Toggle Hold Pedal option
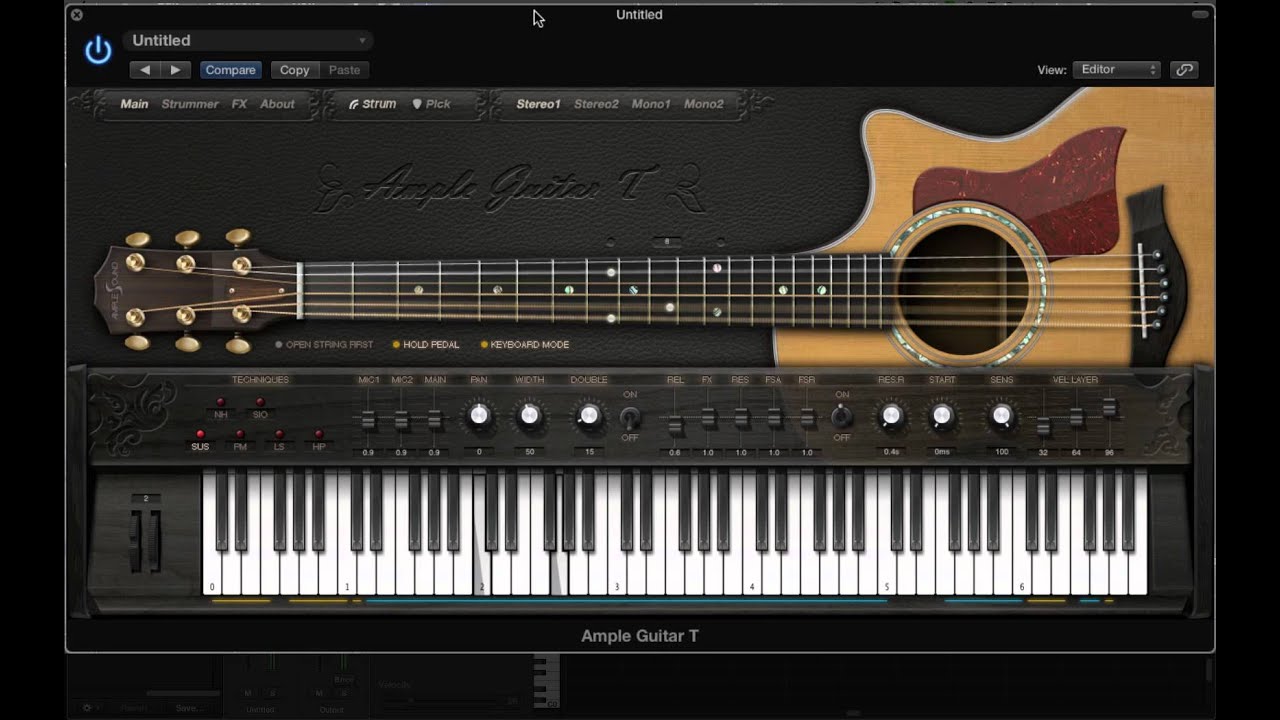Image resolution: width=1280 pixels, height=720 pixels. [x=426, y=345]
